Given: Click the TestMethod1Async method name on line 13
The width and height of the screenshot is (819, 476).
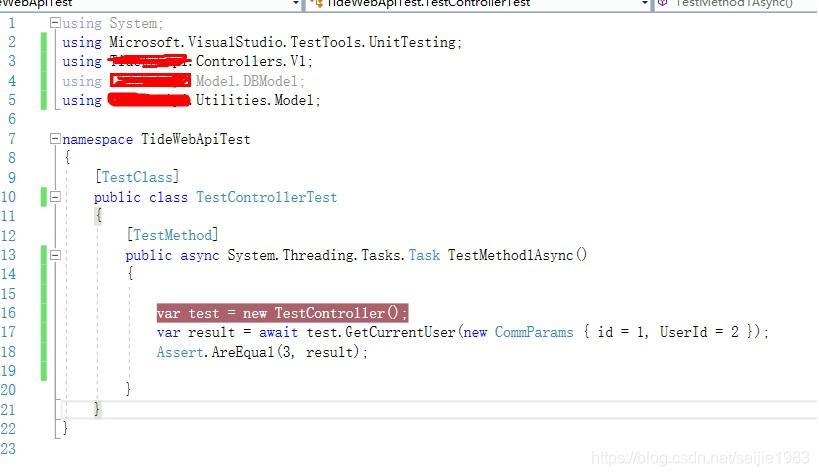Looking at the screenshot, I should point(510,255).
